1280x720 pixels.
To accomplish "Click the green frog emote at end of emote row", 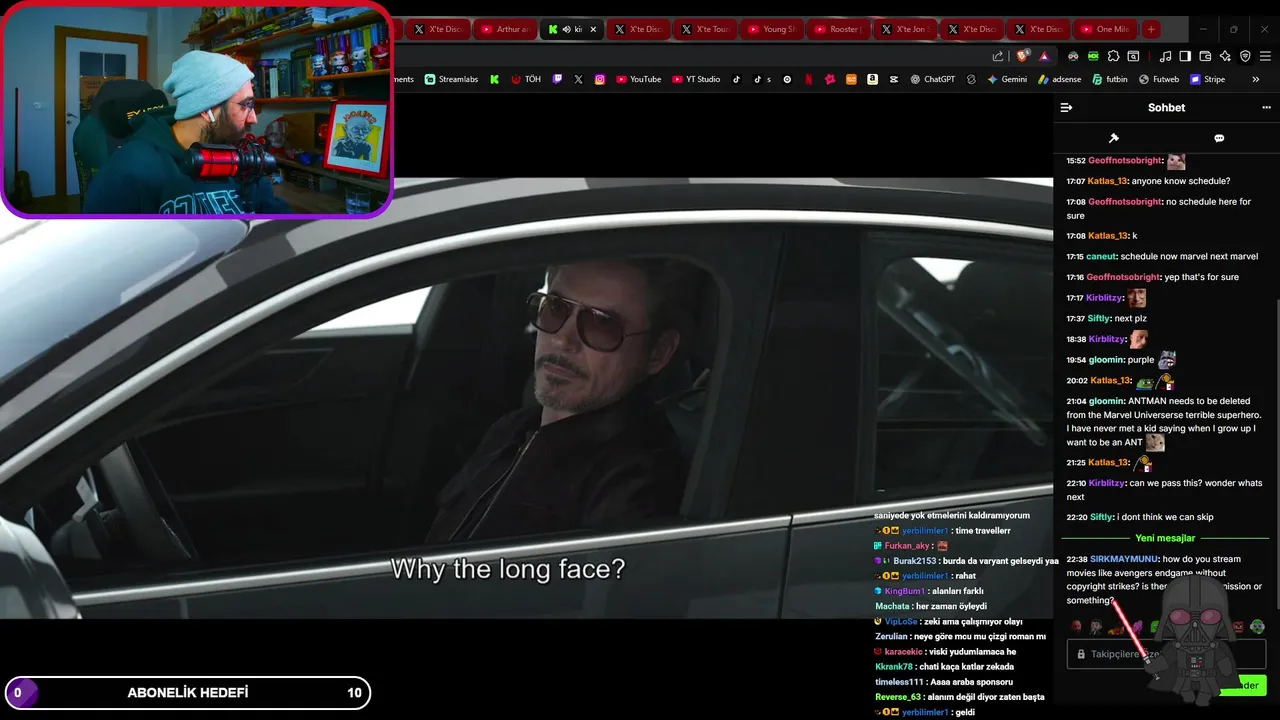I will [1257, 627].
